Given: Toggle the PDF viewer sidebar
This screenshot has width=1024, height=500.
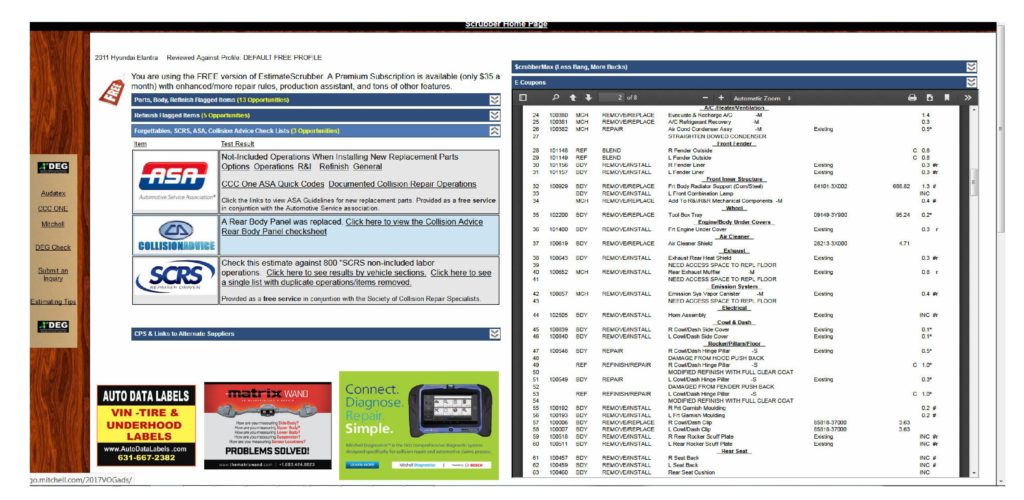Looking at the screenshot, I should pos(522,97).
